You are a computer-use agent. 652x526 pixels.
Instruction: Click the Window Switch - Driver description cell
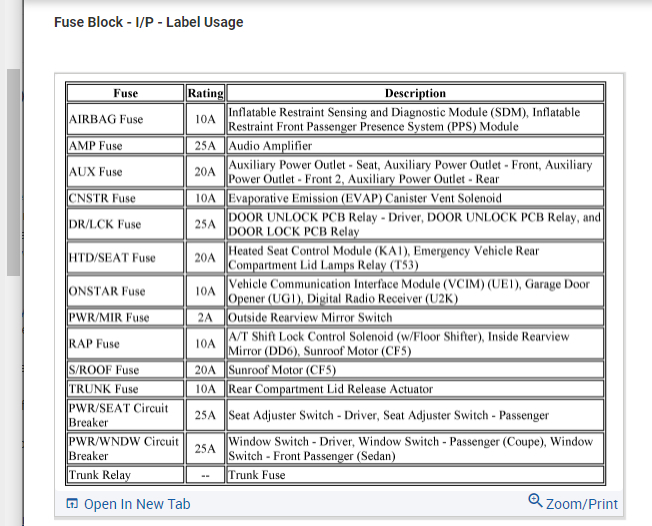[x=415, y=449]
